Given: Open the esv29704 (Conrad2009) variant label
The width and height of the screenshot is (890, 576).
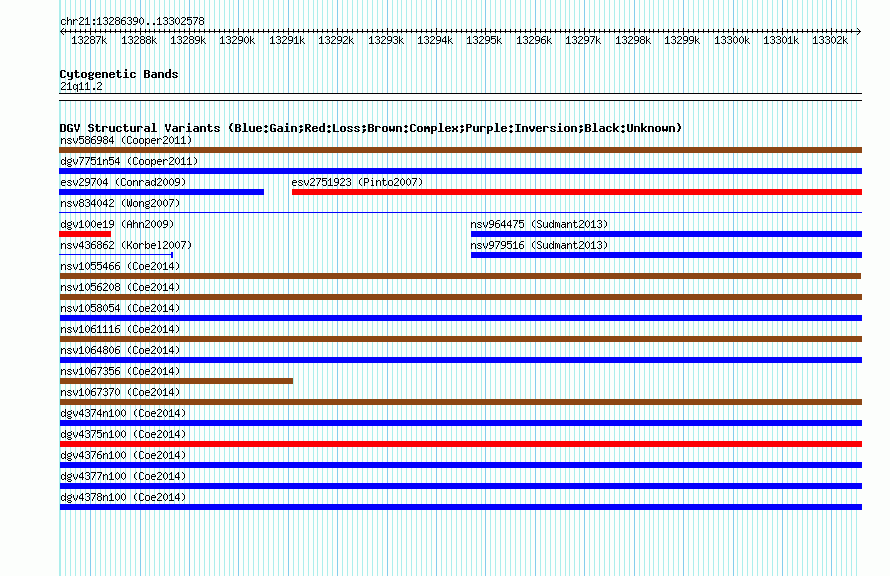Looking at the screenshot, I should click(123, 182).
